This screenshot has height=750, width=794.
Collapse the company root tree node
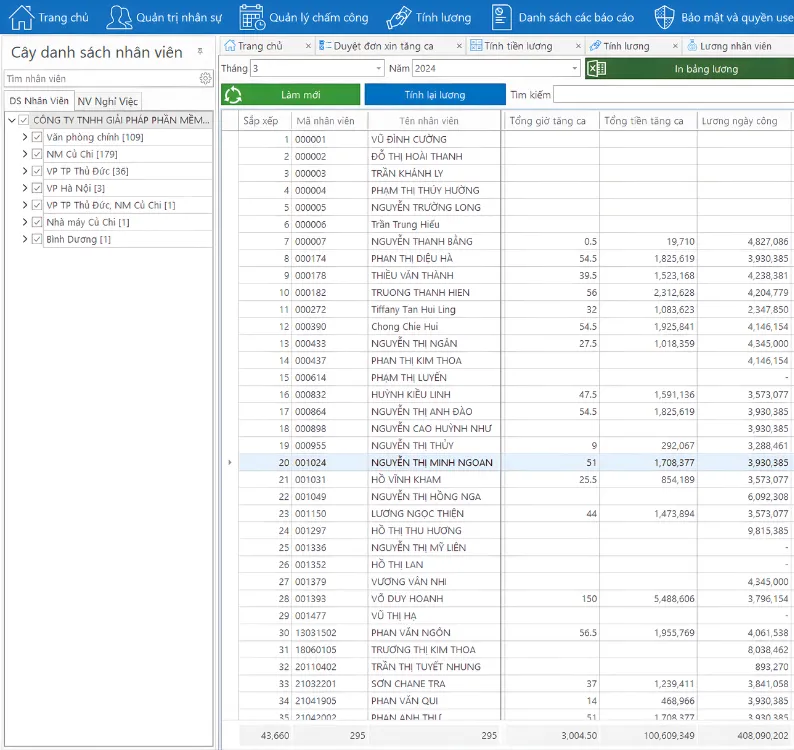coord(12,120)
